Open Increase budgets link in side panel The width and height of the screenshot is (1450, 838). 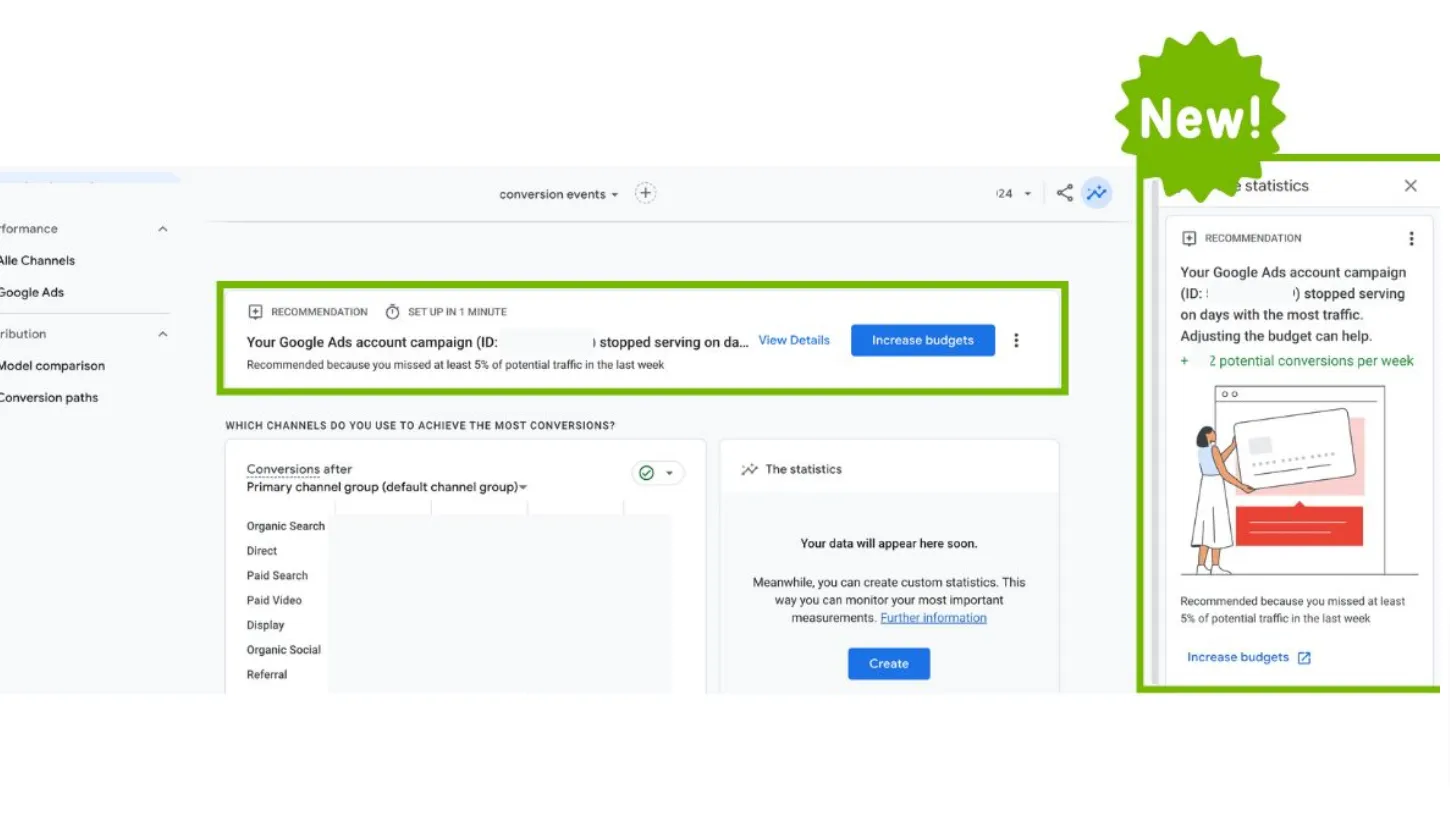tap(1238, 657)
